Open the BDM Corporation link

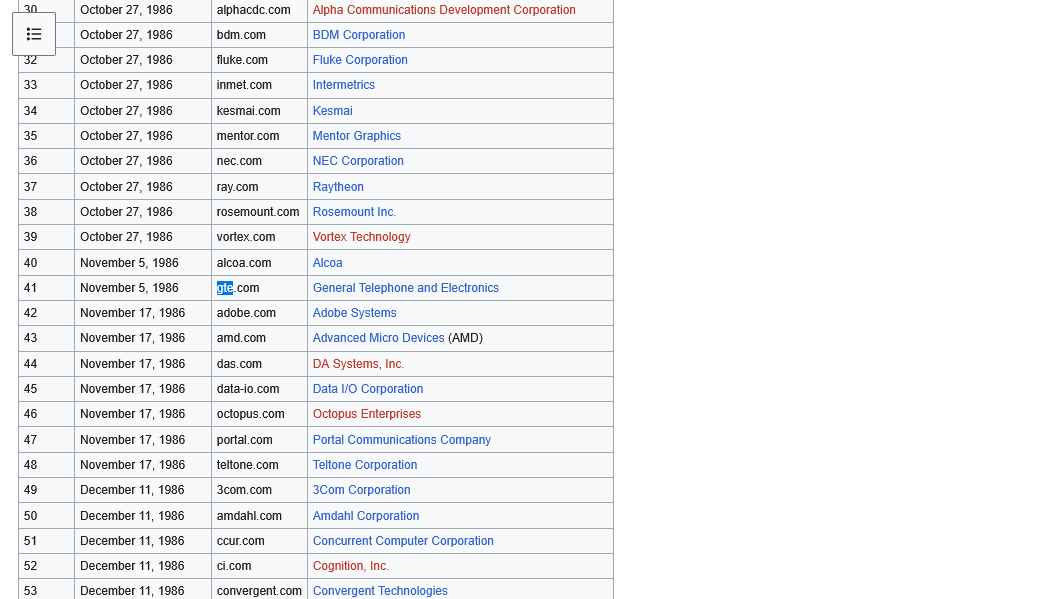tap(358, 35)
